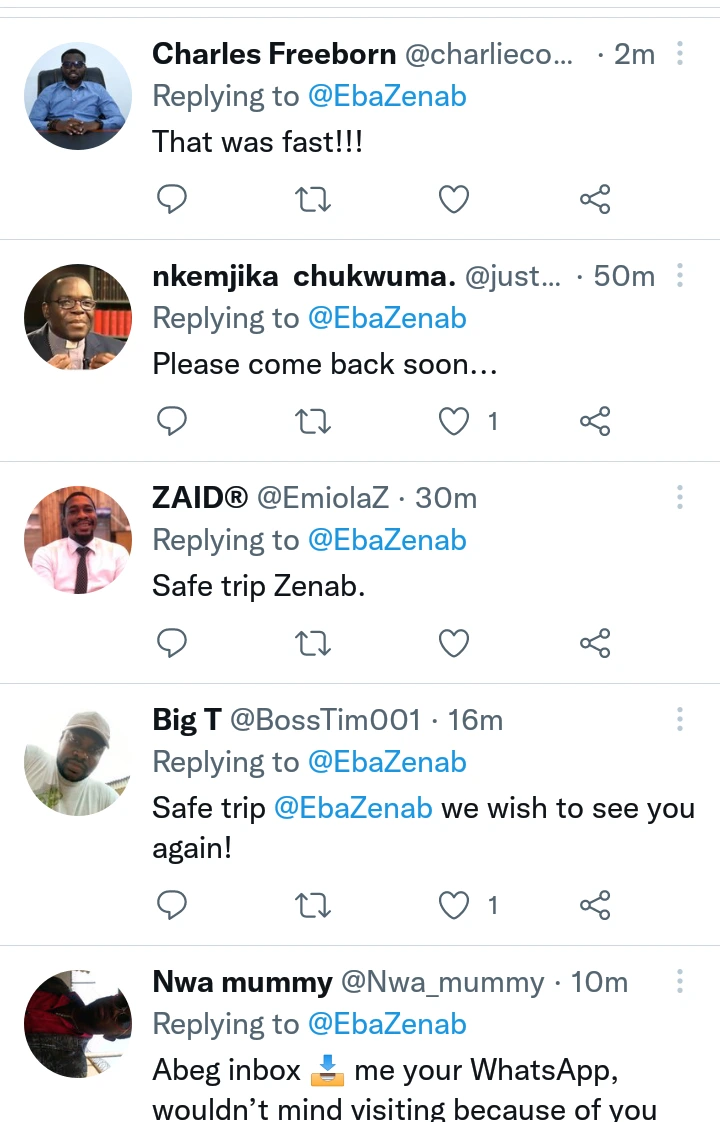The width and height of the screenshot is (720, 1122).
Task: Share Big T's tweet
Action: (x=595, y=906)
